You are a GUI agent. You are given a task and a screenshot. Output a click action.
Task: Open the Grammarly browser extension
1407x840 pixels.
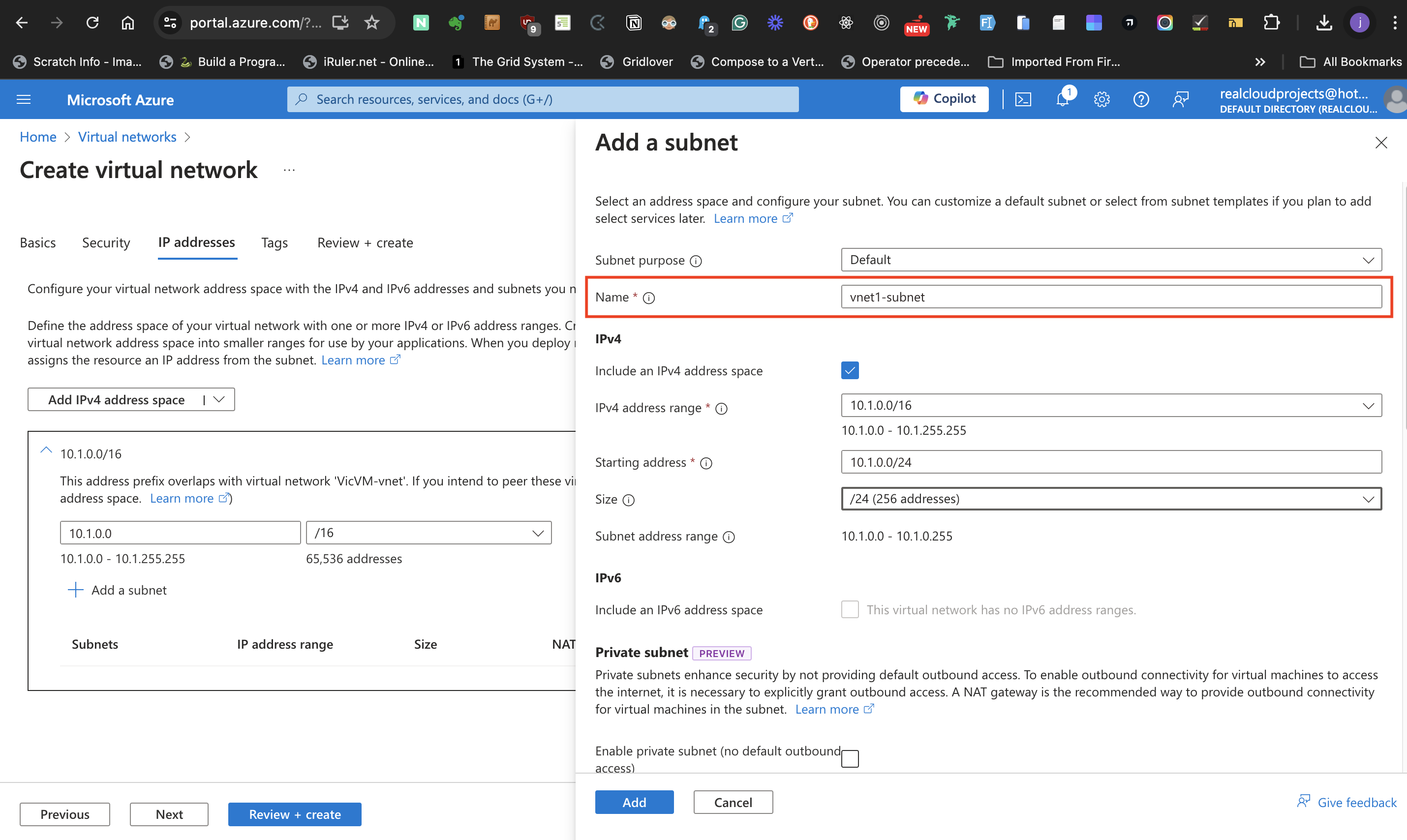click(x=739, y=23)
